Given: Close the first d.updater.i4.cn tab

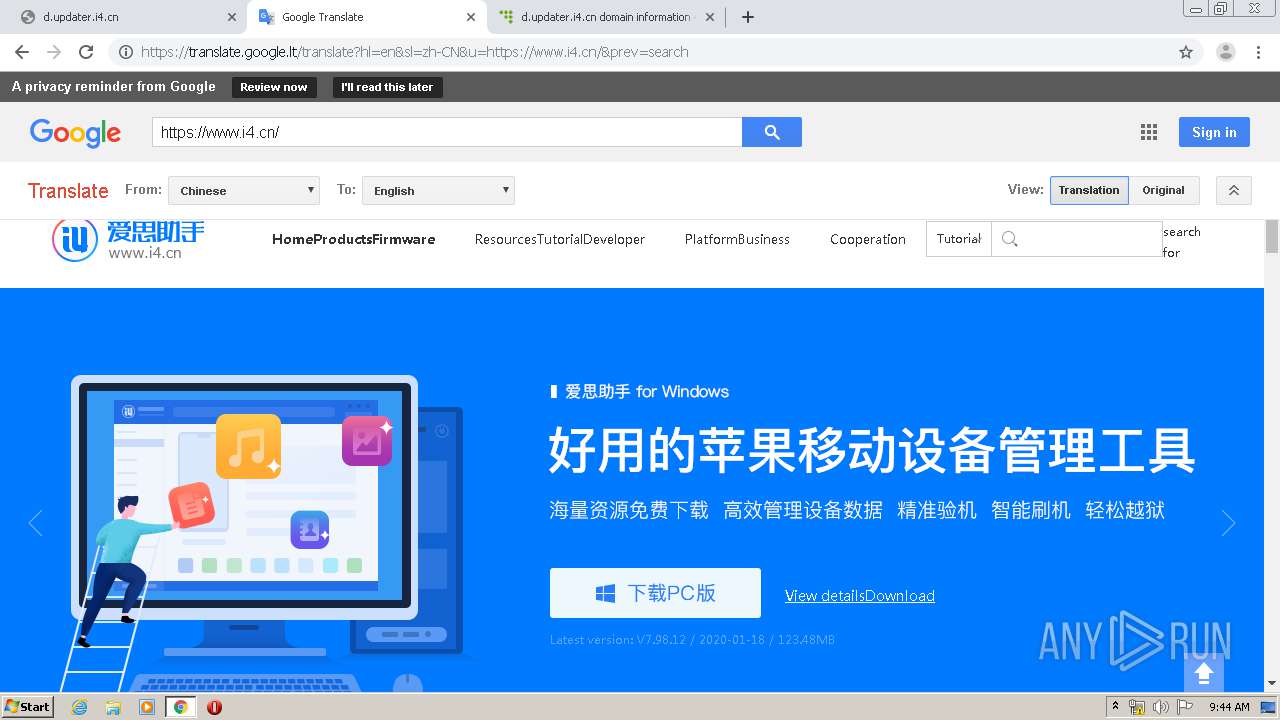Looking at the screenshot, I should 231,17.
